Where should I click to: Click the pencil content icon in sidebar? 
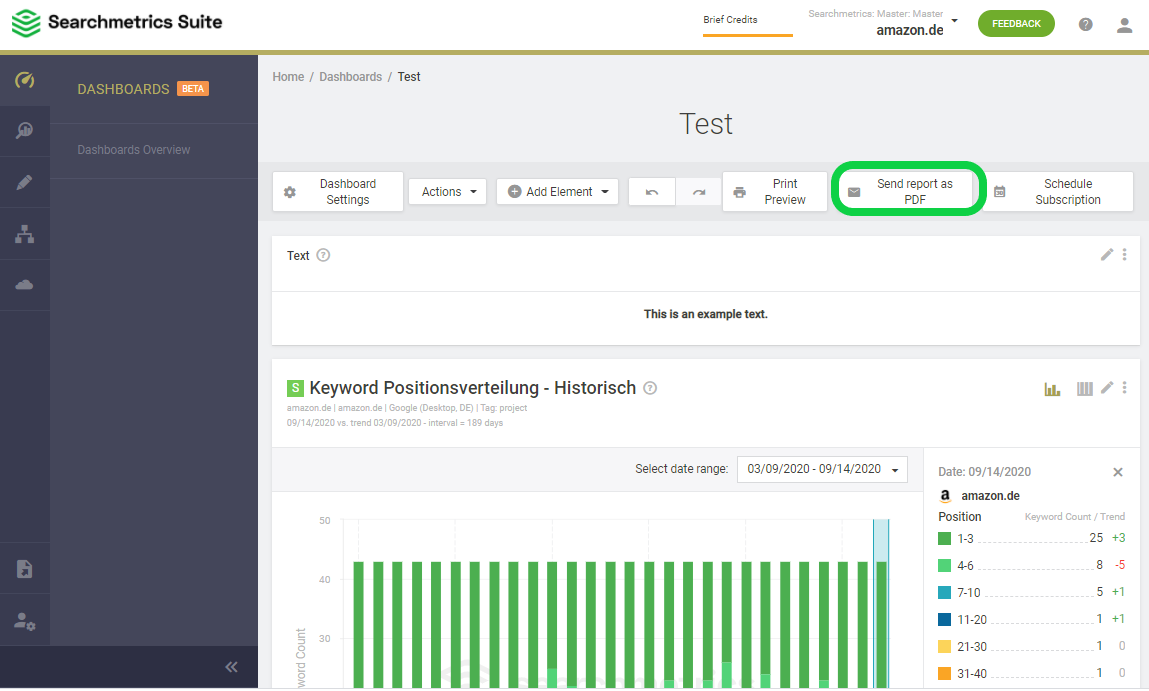tap(25, 182)
